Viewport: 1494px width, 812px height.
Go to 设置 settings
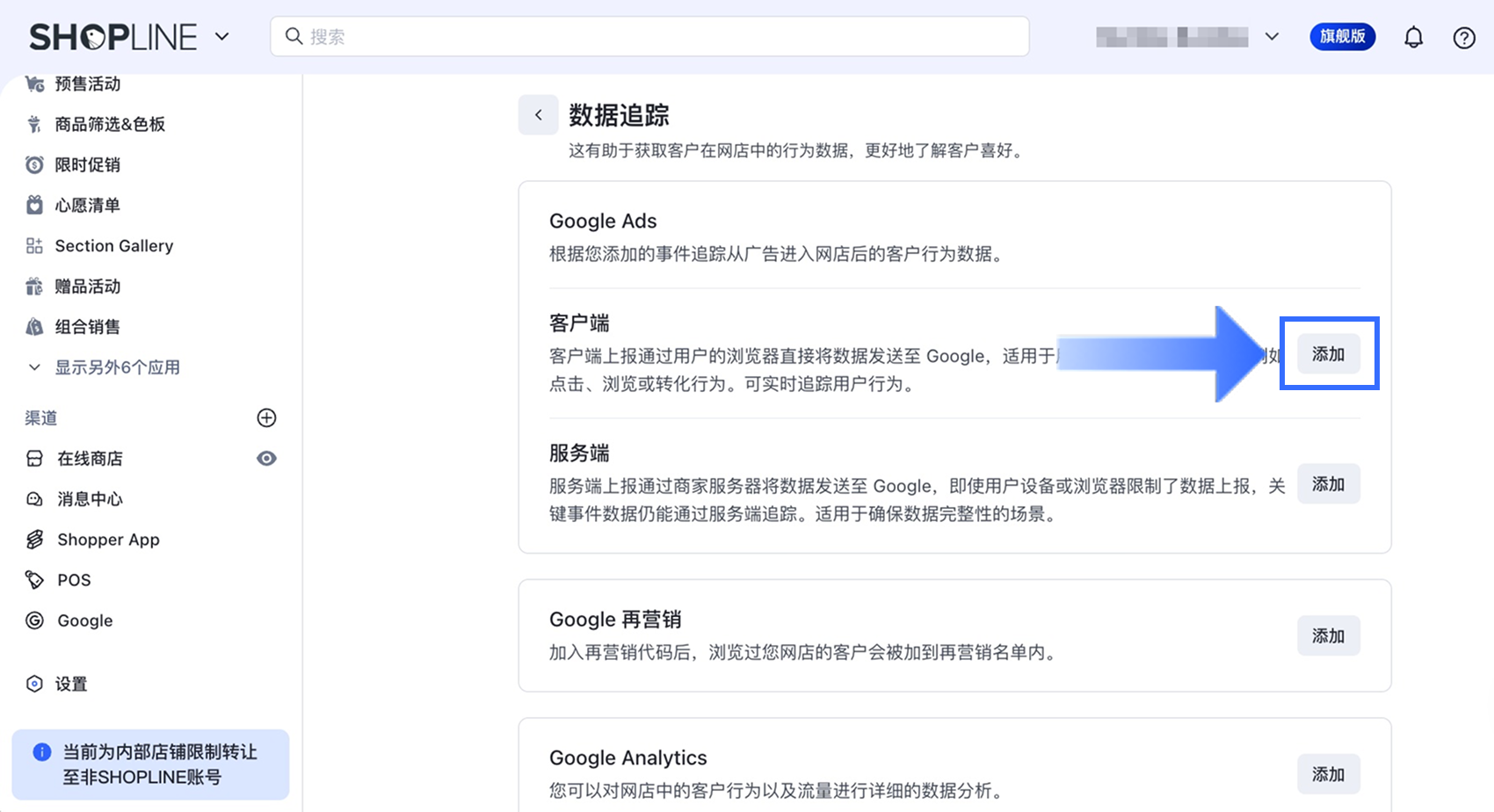pyautogui.click(x=71, y=684)
